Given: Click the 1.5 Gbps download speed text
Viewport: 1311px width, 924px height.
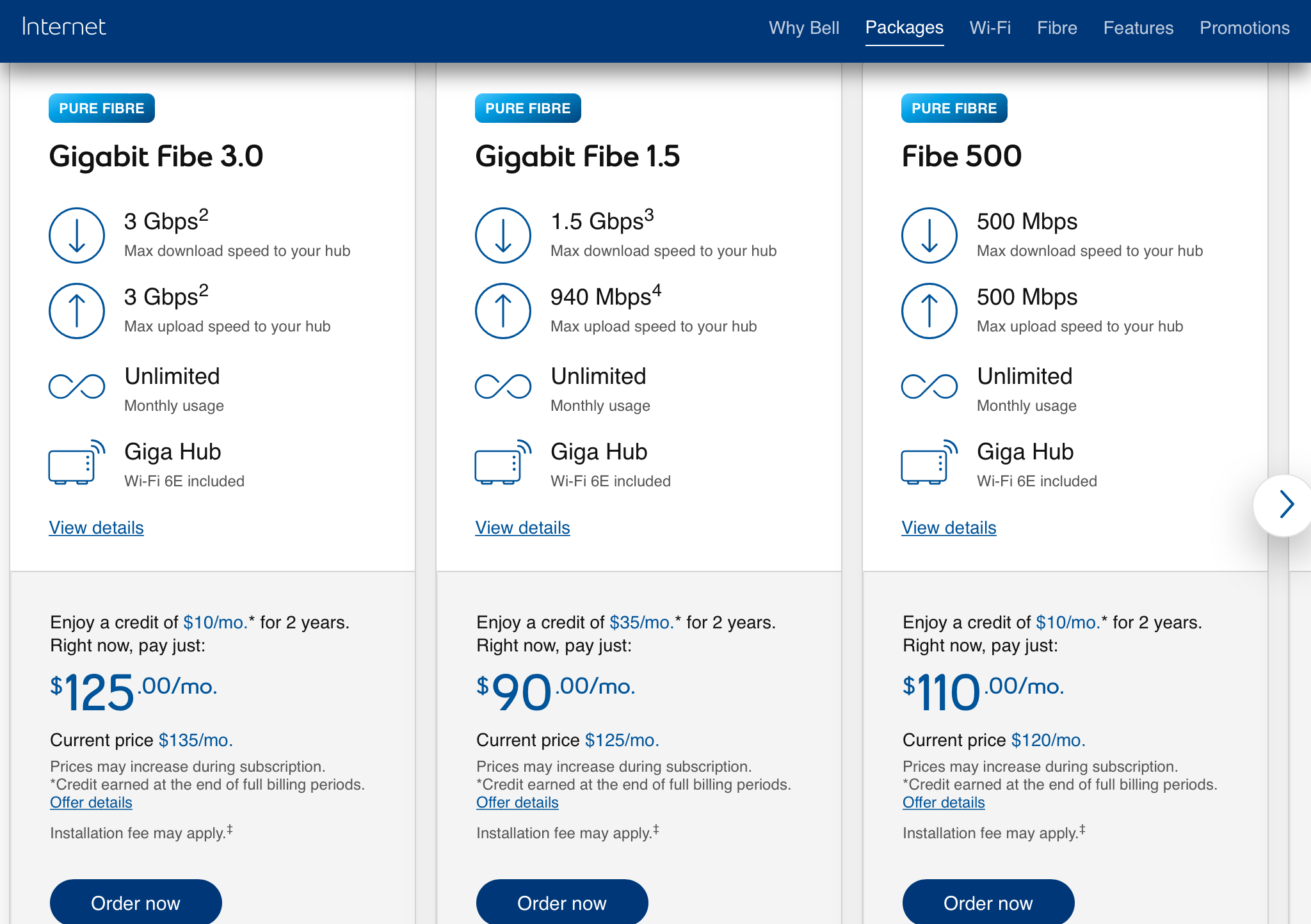Looking at the screenshot, I should tap(602, 221).
